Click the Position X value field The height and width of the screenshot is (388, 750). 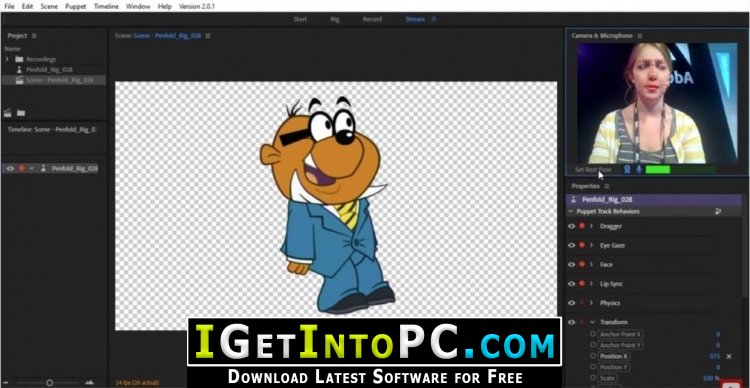click(714, 356)
